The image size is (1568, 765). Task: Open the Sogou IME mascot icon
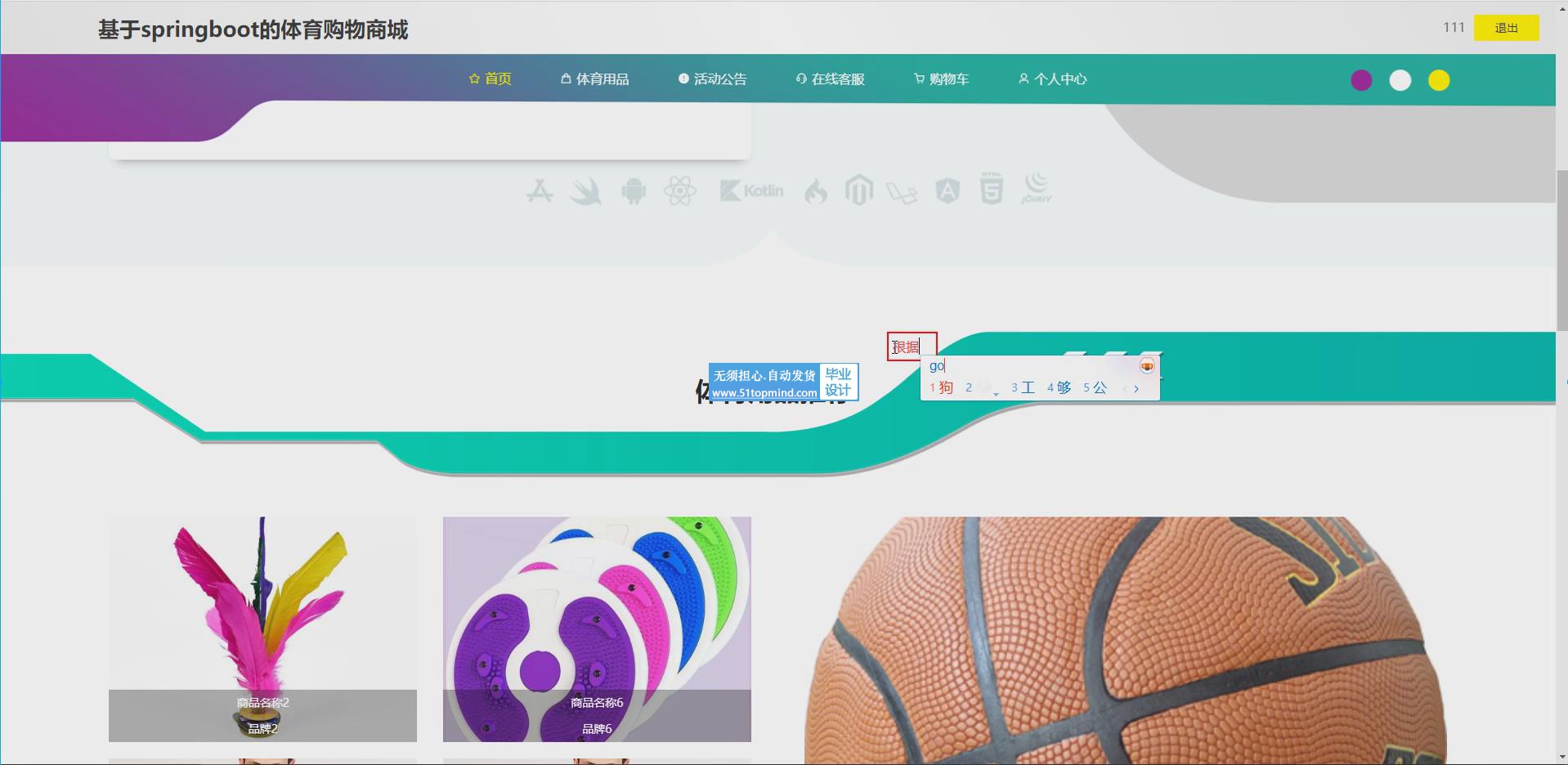(1147, 366)
